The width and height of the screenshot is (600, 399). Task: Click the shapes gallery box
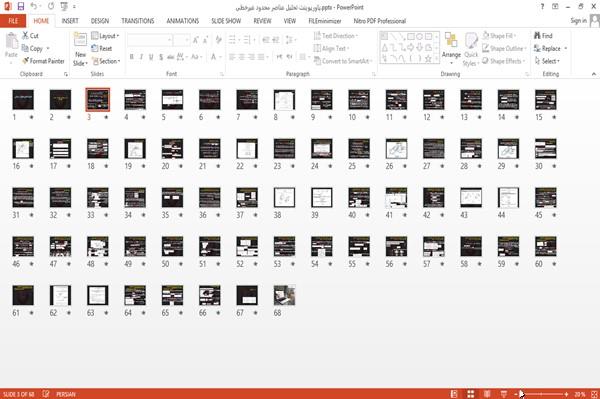(408, 47)
